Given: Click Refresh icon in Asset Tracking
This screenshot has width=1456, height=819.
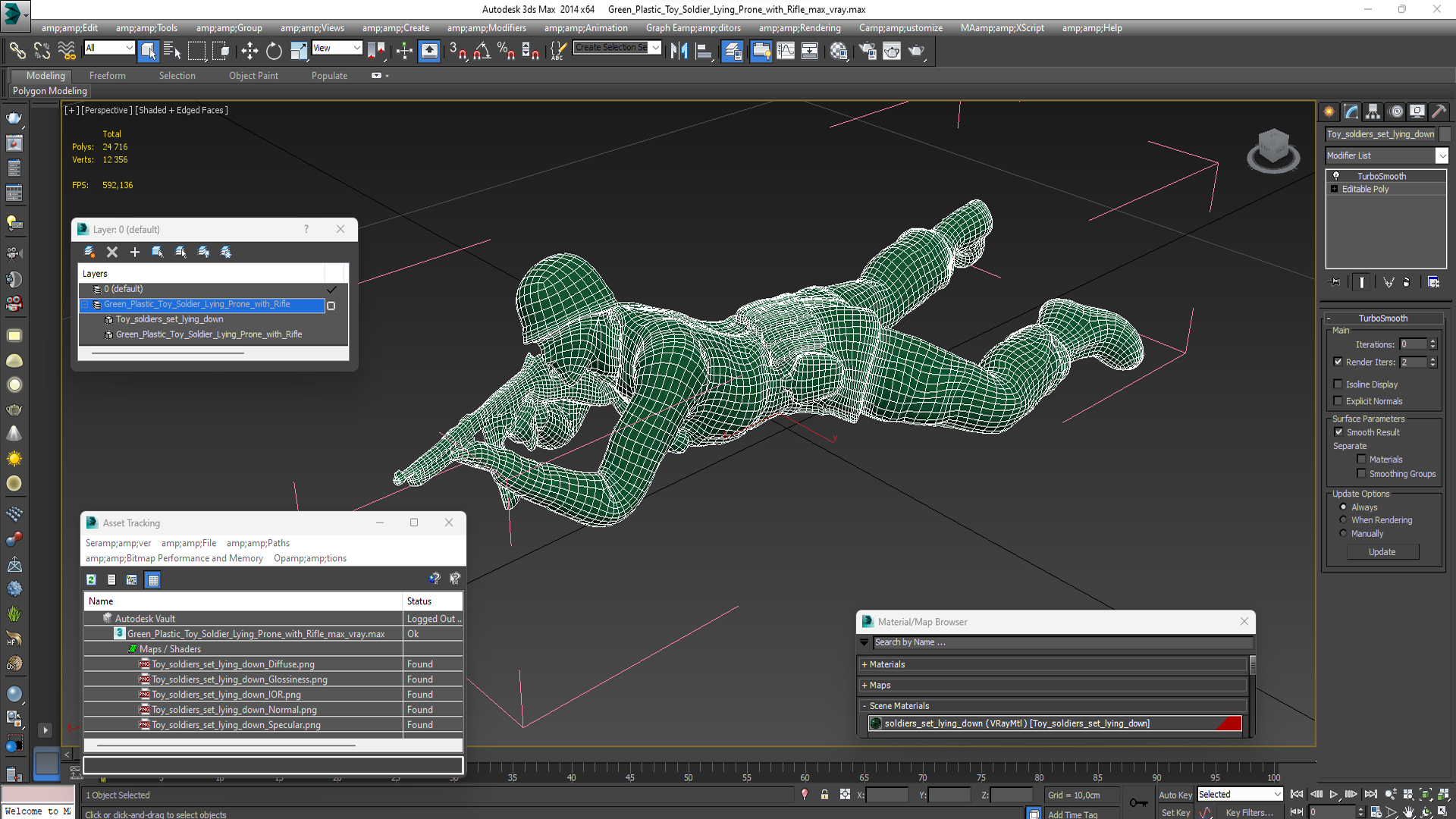Looking at the screenshot, I should pyautogui.click(x=91, y=579).
